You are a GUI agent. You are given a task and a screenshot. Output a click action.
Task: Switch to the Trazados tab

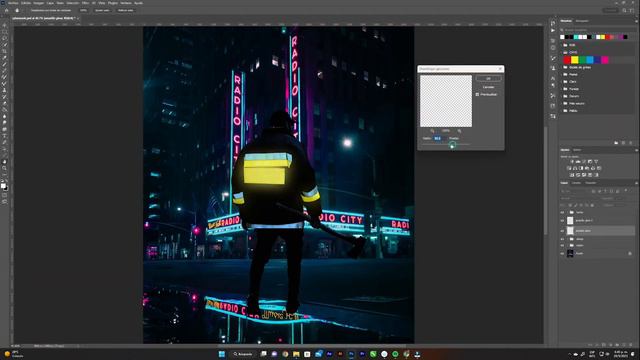pyautogui.click(x=591, y=183)
